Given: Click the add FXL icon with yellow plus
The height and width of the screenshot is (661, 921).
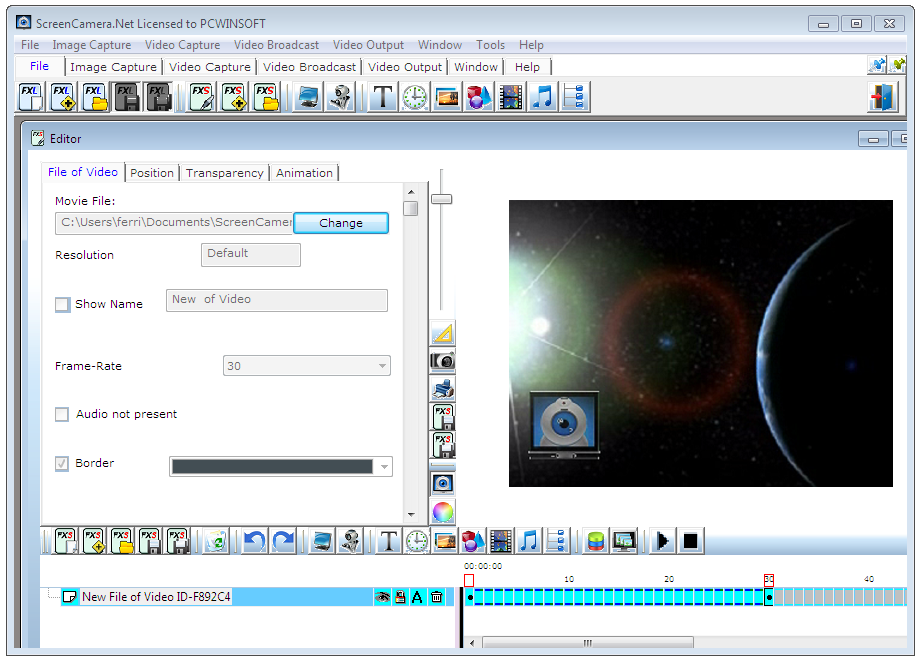Looking at the screenshot, I should click(62, 97).
